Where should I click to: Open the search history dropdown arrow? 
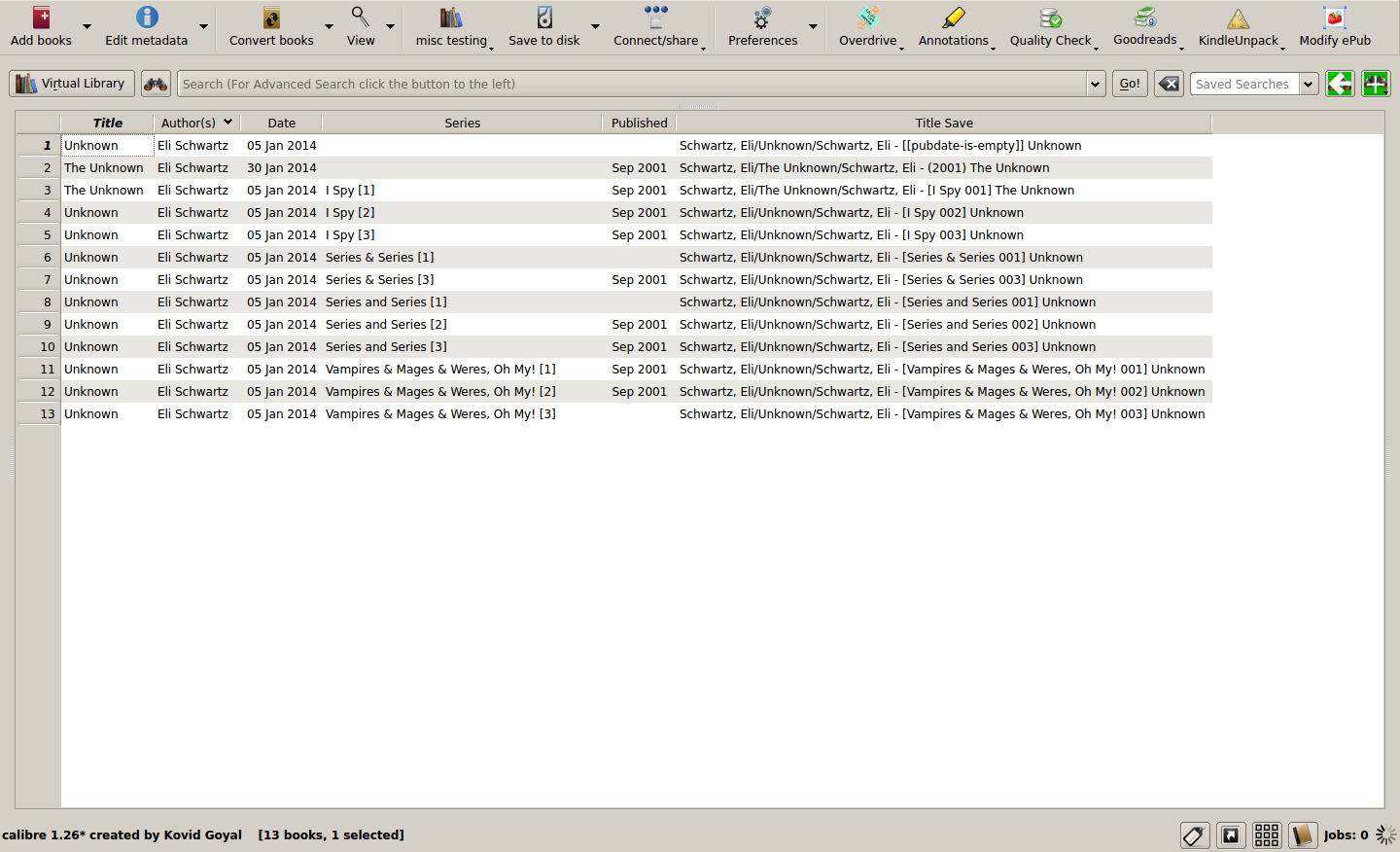pos(1096,84)
